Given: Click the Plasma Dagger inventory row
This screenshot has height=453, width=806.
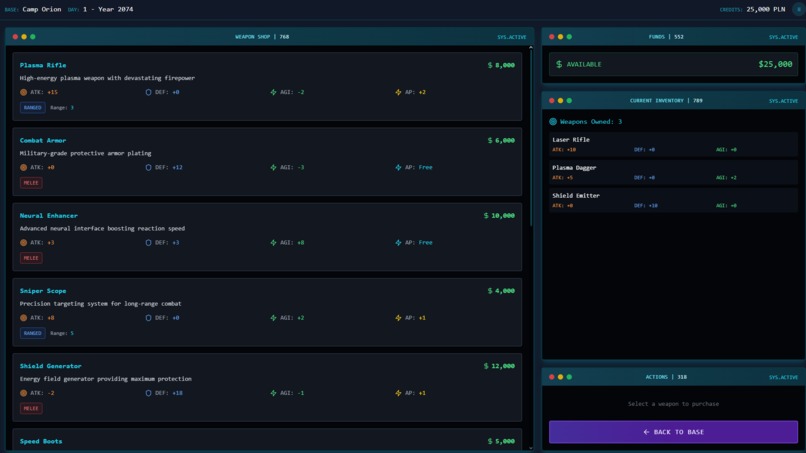Looking at the screenshot, I should tap(673, 172).
